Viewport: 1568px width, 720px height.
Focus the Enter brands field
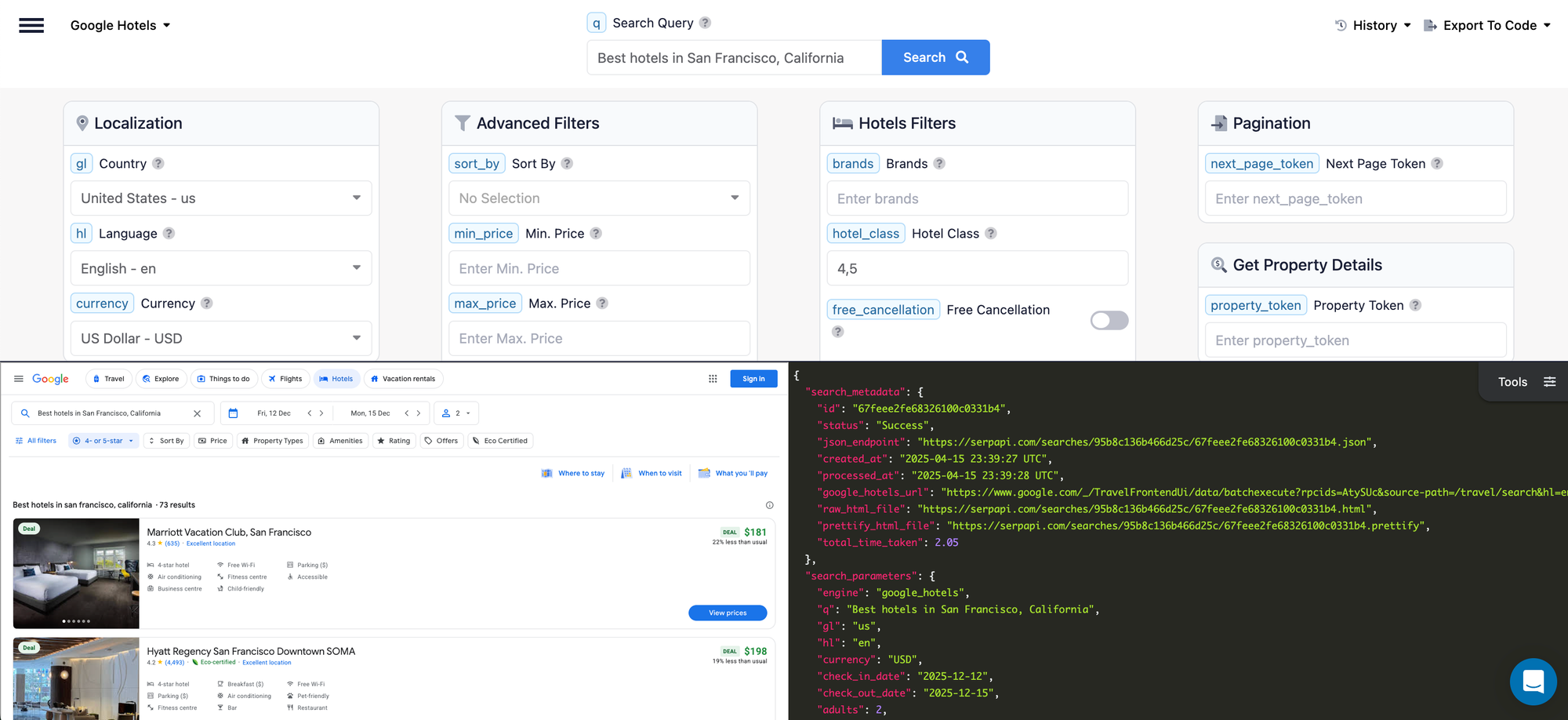tap(978, 198)
